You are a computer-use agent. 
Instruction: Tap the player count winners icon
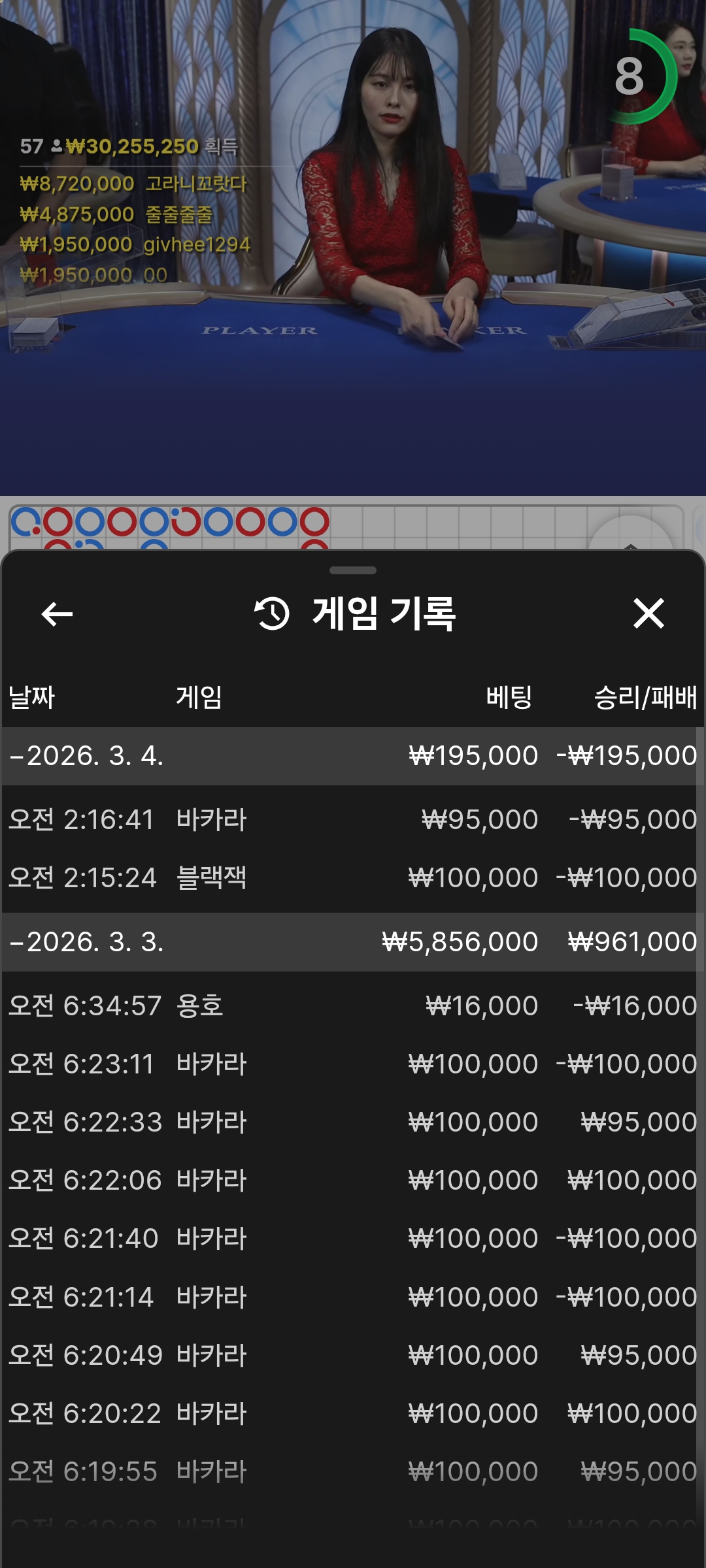pos(57,146)
